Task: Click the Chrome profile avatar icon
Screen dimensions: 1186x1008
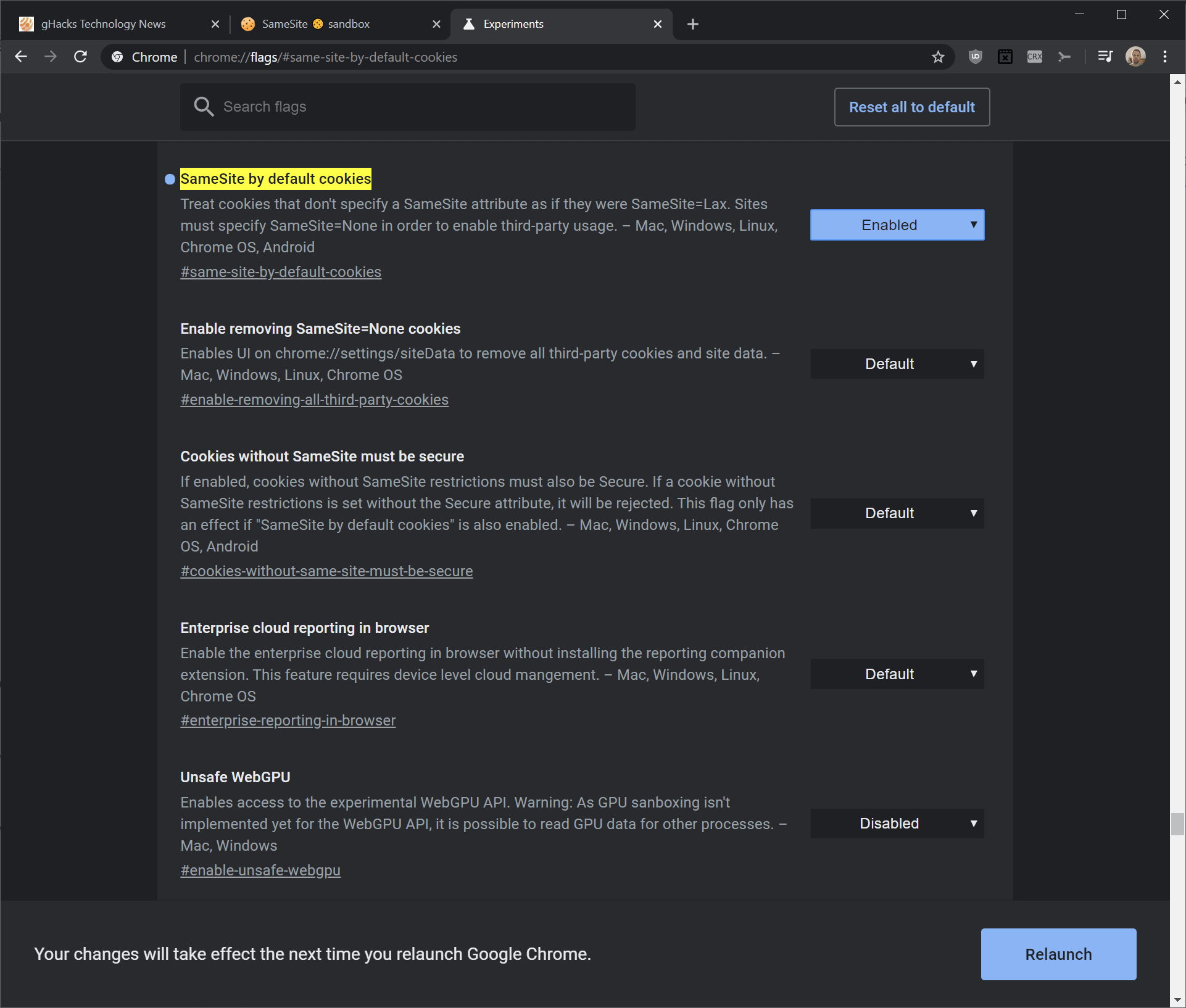Action: pyautogui.click(x=1135, y=57)
